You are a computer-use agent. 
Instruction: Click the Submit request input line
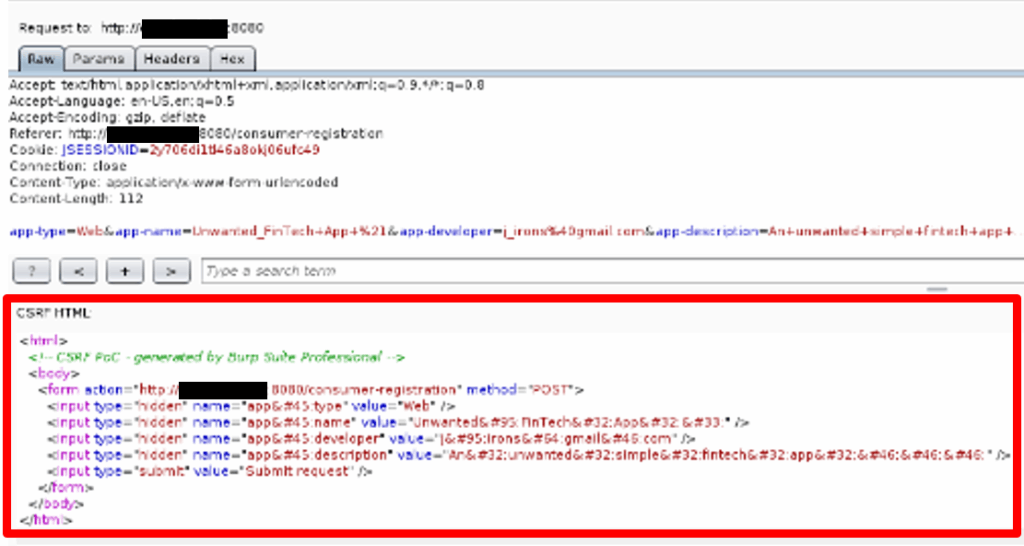click(210, 471)
